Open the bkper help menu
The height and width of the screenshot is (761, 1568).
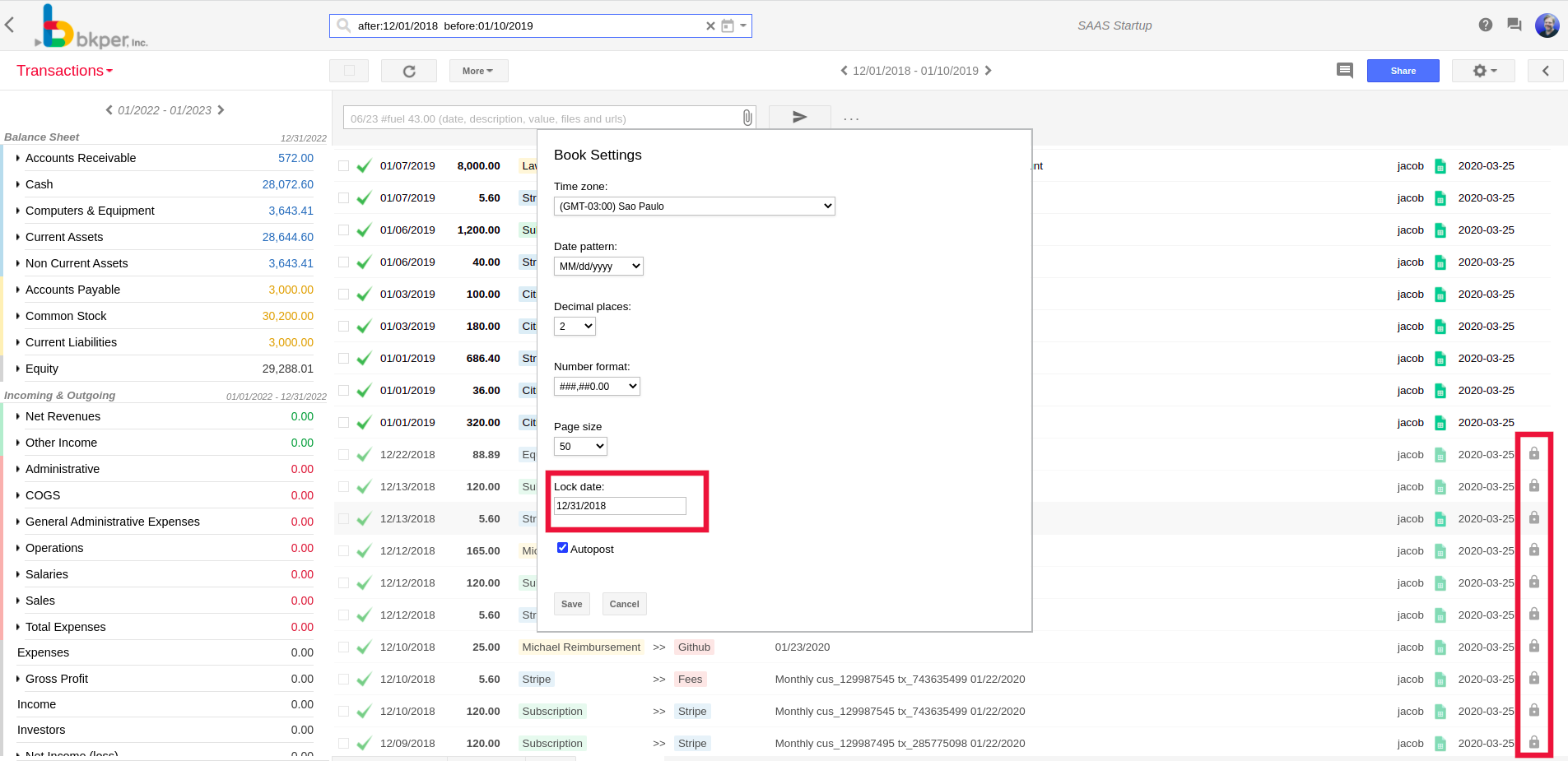point(1486,25)
